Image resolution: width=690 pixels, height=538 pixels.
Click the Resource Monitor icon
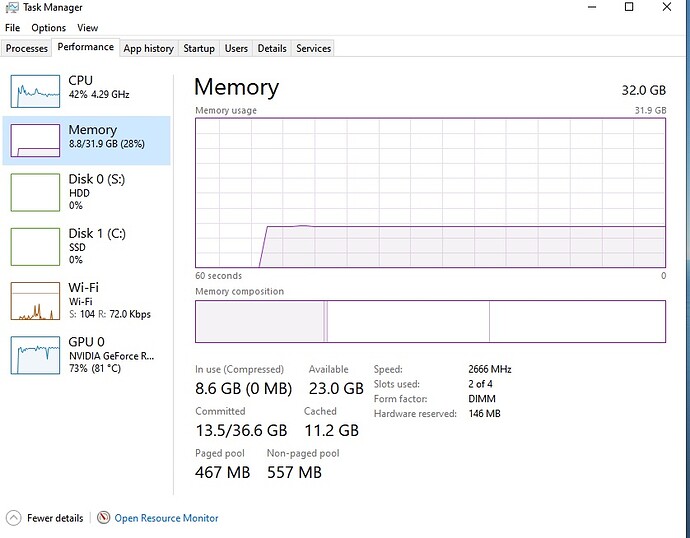pos(104,518)
